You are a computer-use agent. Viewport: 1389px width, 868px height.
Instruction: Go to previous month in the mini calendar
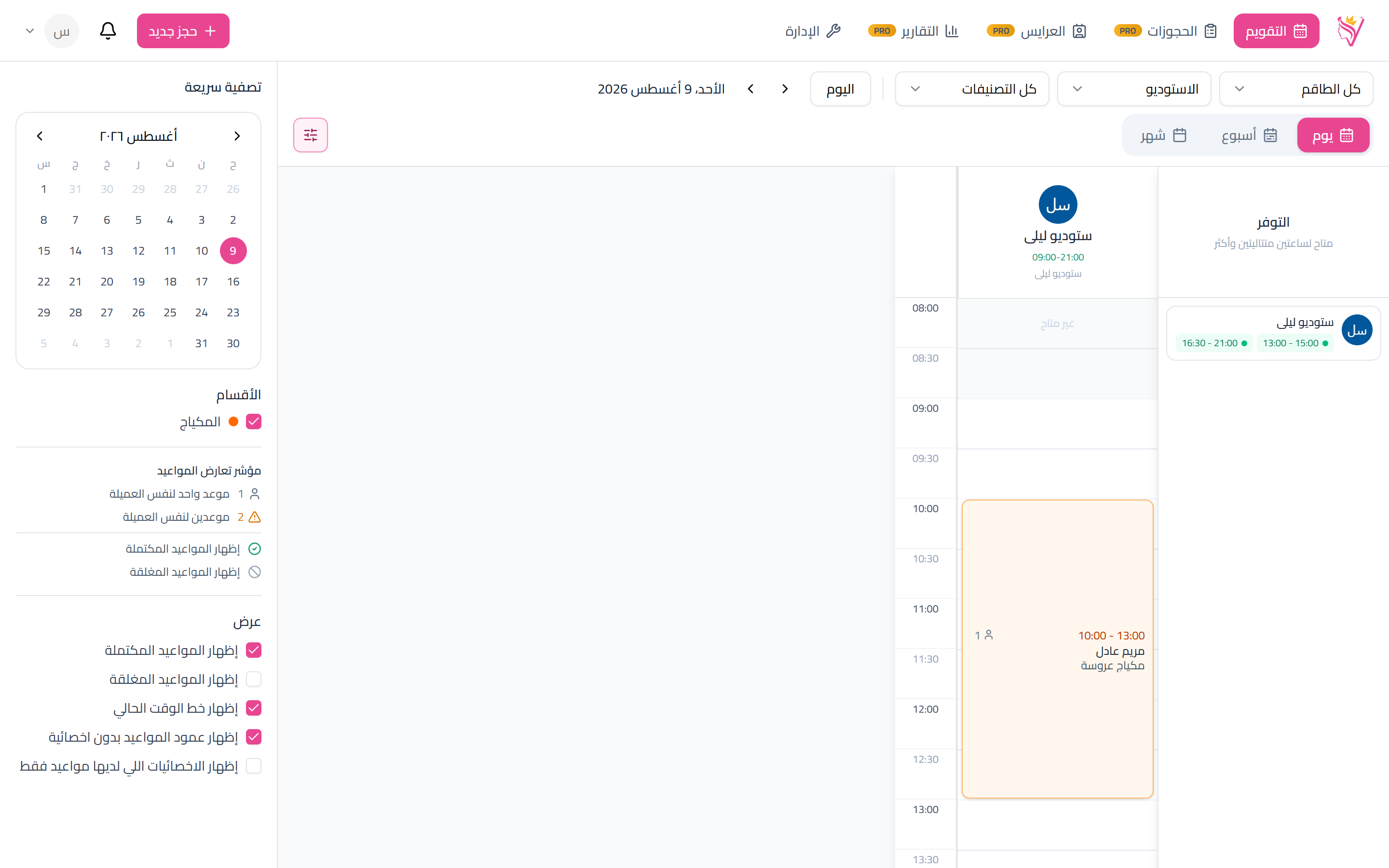[237, 136]
